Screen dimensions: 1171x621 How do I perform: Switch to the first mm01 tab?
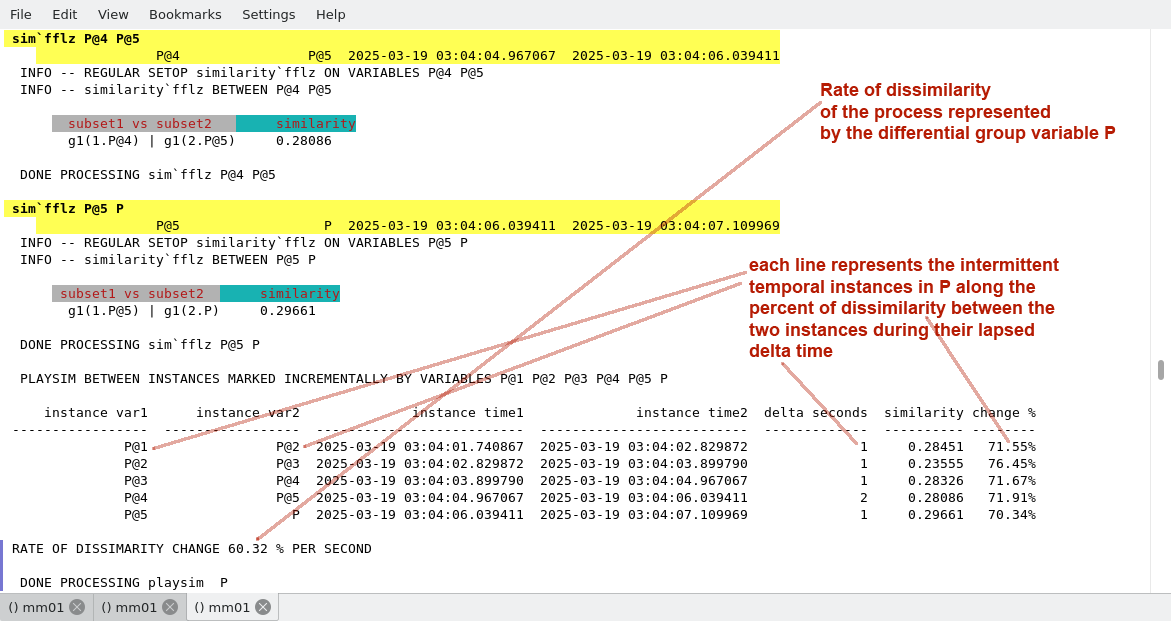[x=37, y=607]
